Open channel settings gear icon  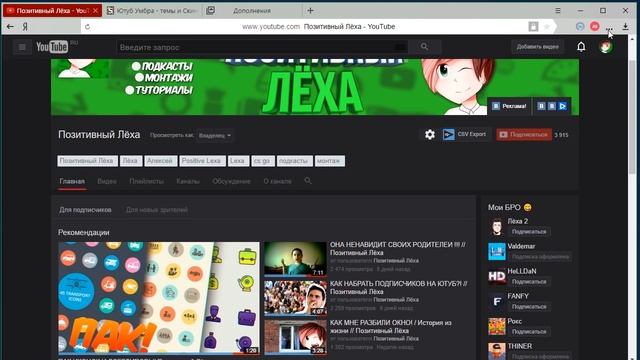429,134
